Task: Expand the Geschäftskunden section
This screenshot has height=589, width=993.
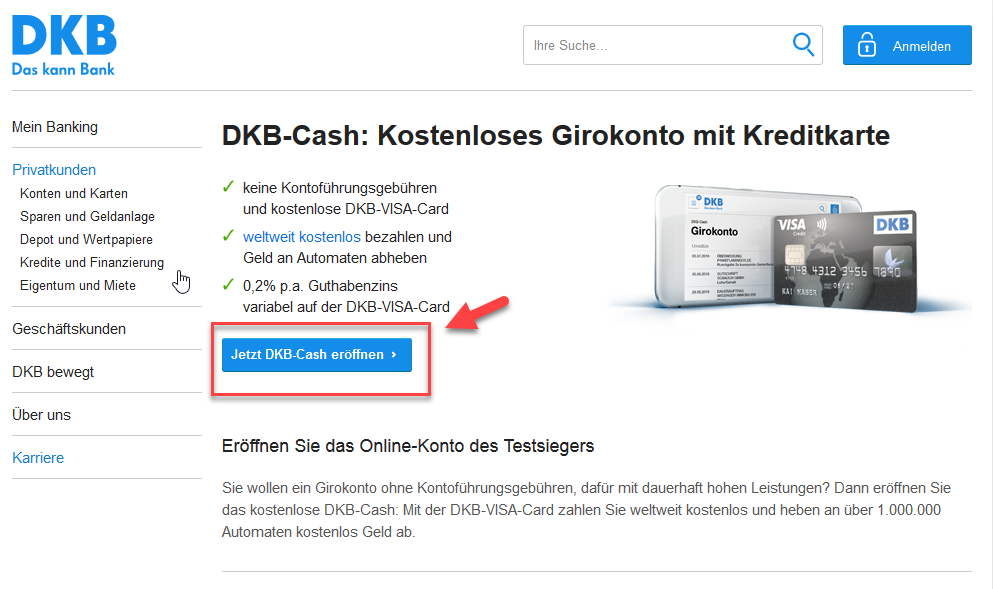Action: point(69,329)
